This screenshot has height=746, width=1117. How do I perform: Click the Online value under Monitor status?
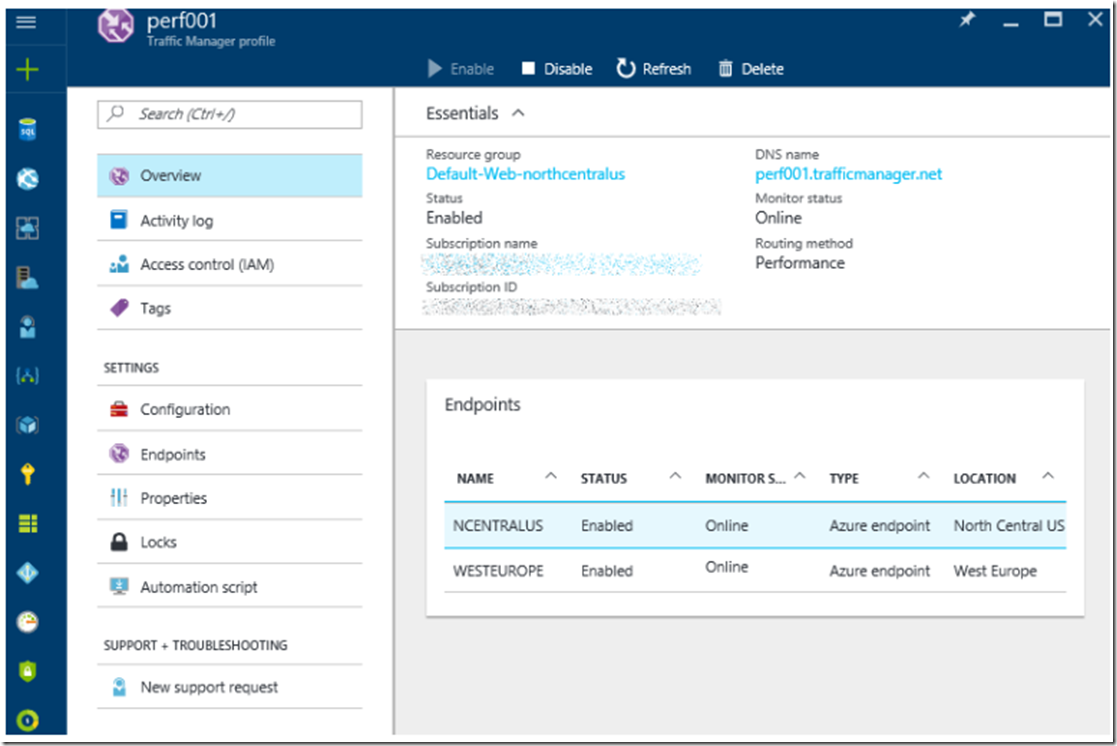[x=778, y=218]
